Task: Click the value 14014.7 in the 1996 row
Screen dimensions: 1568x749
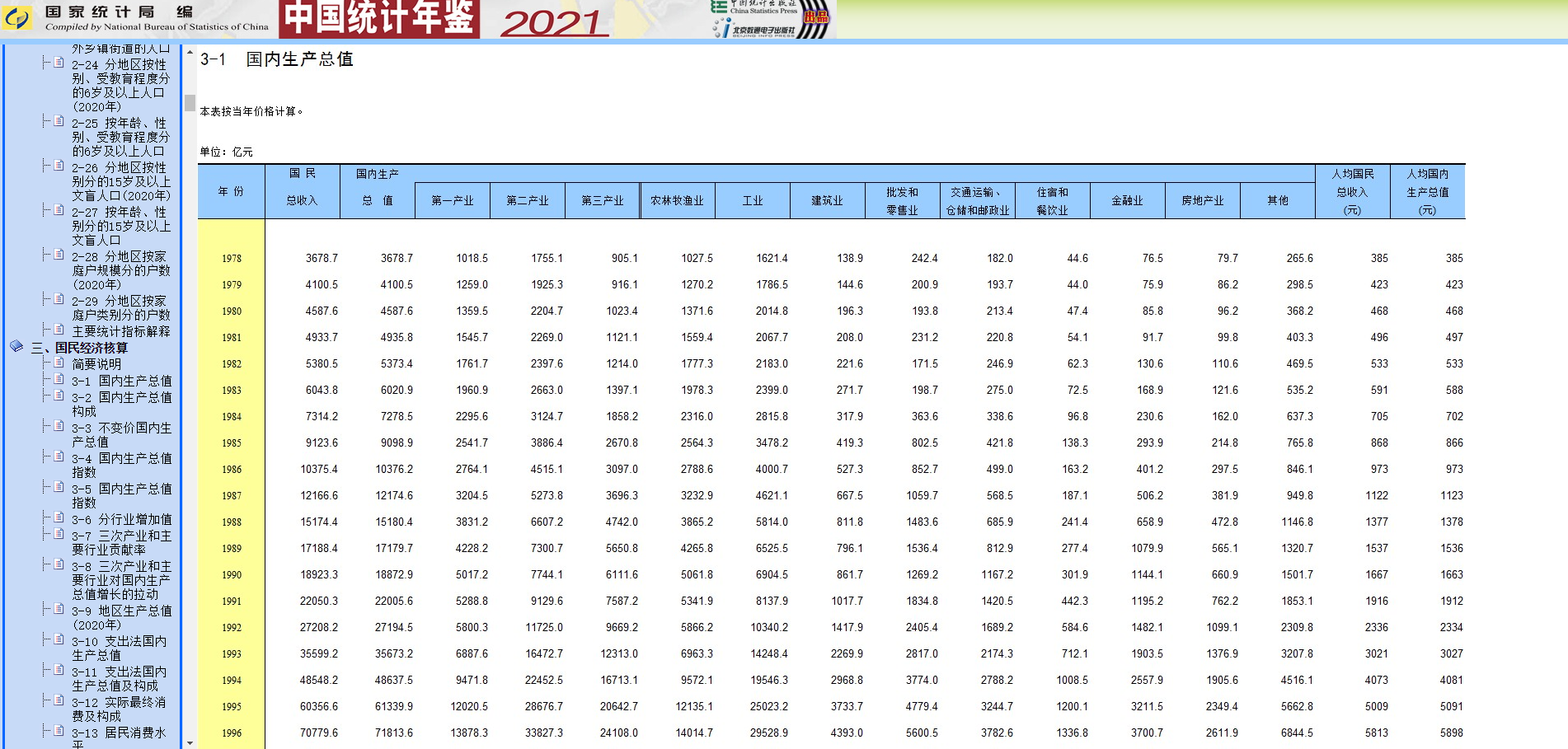Action: 694,733
